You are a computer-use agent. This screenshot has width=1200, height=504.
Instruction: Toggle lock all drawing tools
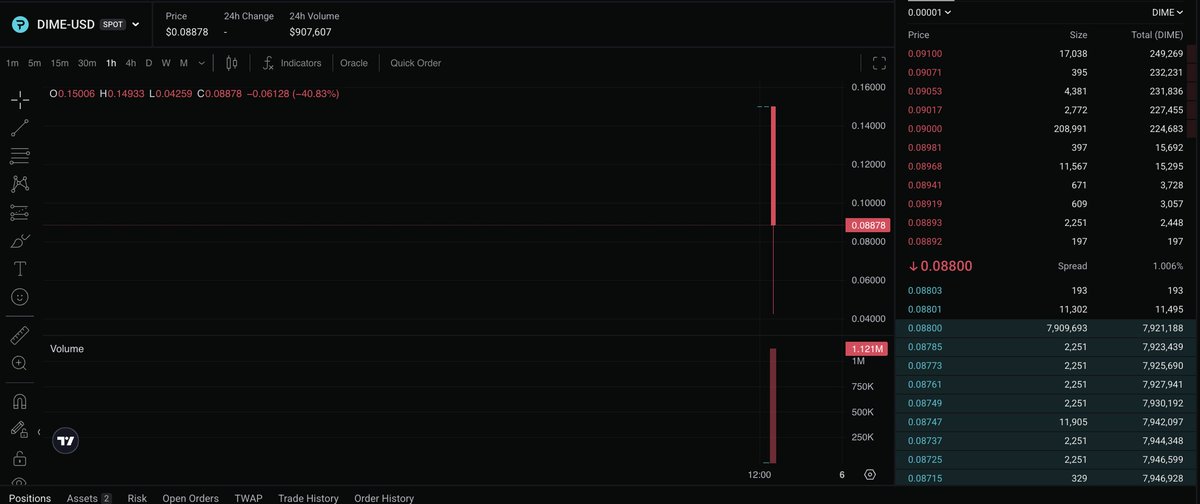point(19,459)
